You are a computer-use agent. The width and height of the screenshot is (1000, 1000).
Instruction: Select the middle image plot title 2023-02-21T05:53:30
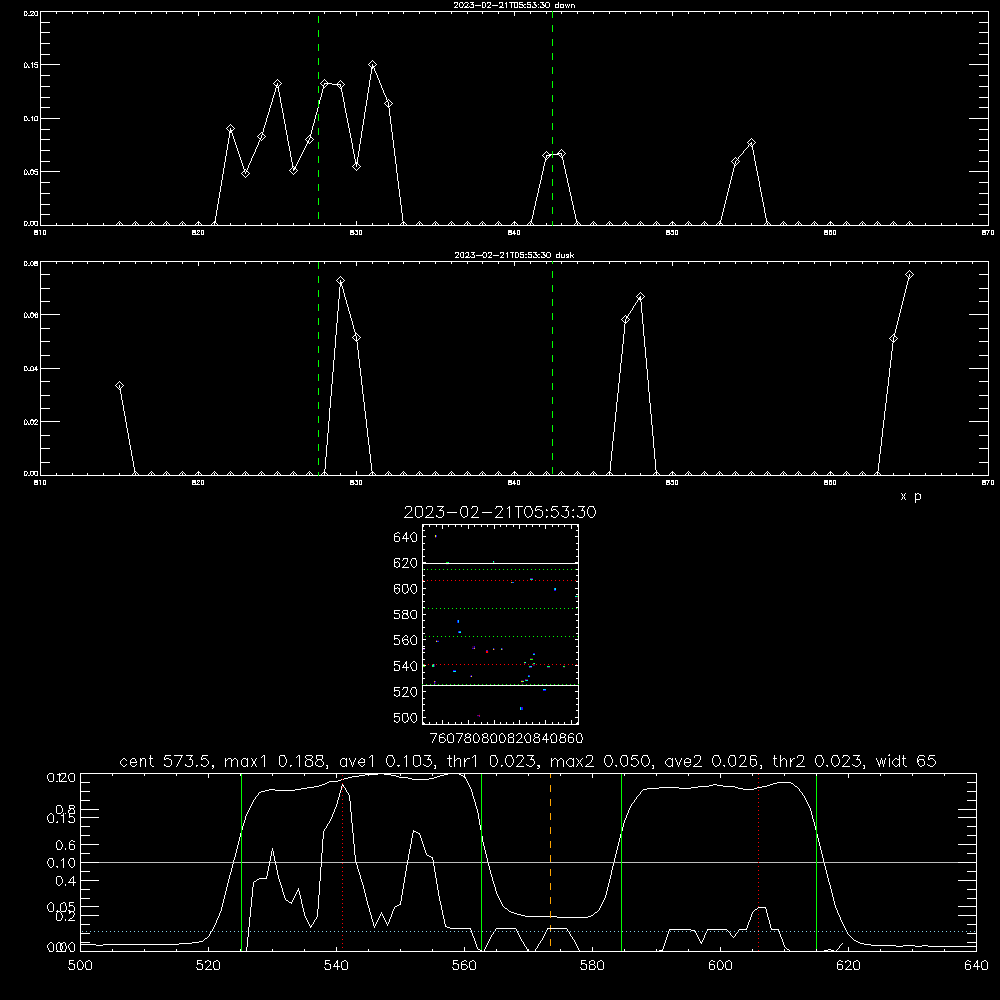(x=500, y=512)
